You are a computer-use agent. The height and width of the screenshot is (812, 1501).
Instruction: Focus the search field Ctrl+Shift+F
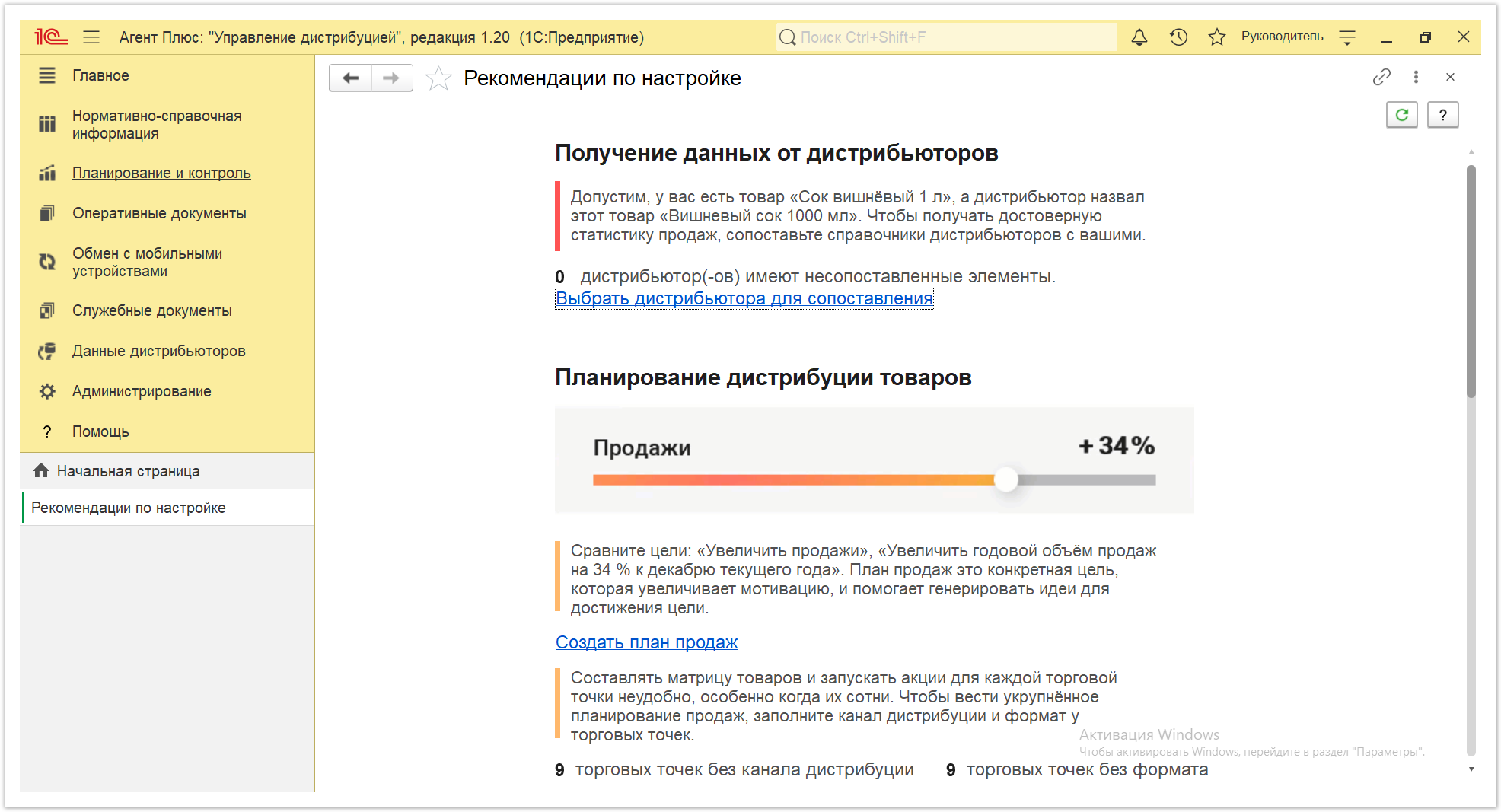(x=946, y=37)
